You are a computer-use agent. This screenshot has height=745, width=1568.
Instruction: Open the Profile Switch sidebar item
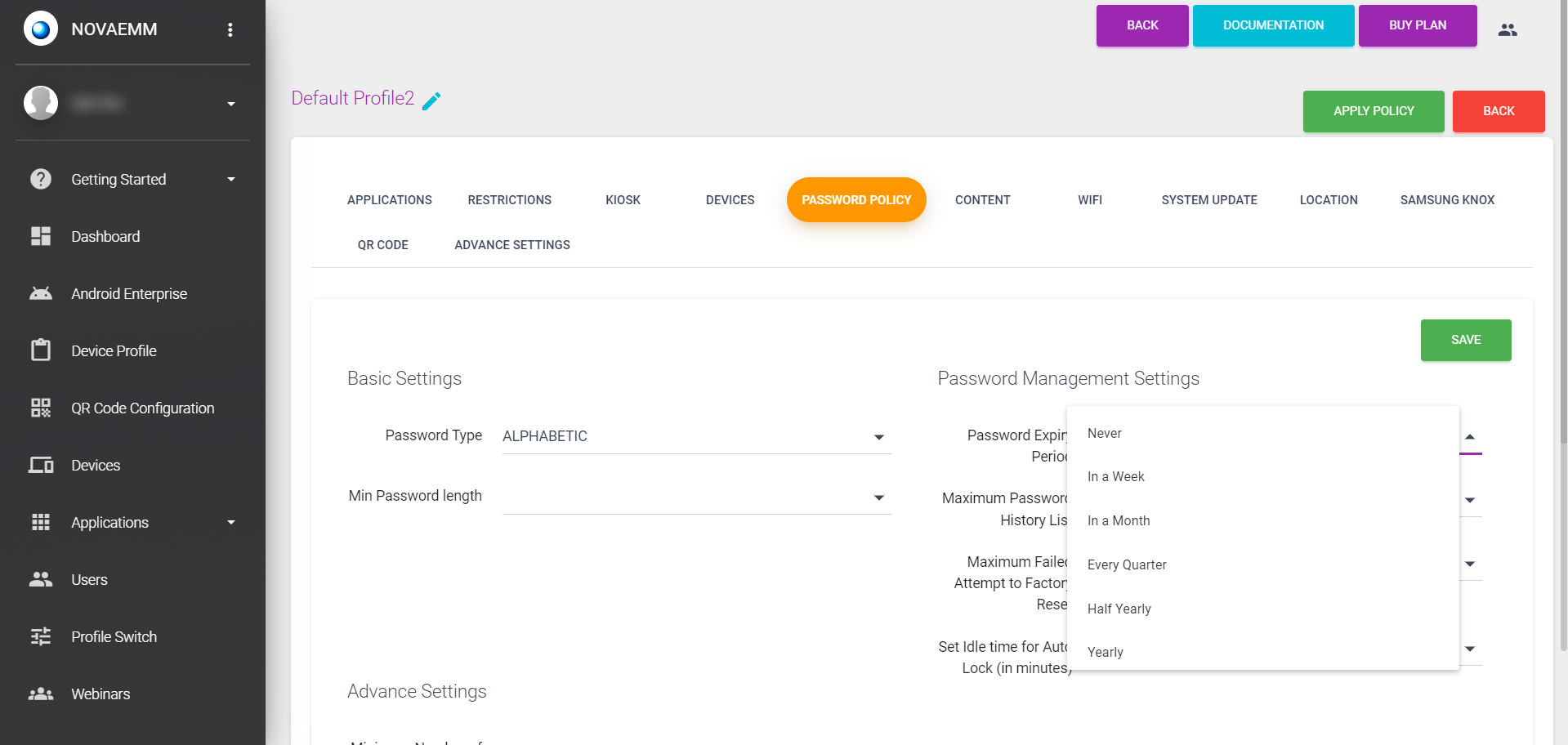(114, 636)
